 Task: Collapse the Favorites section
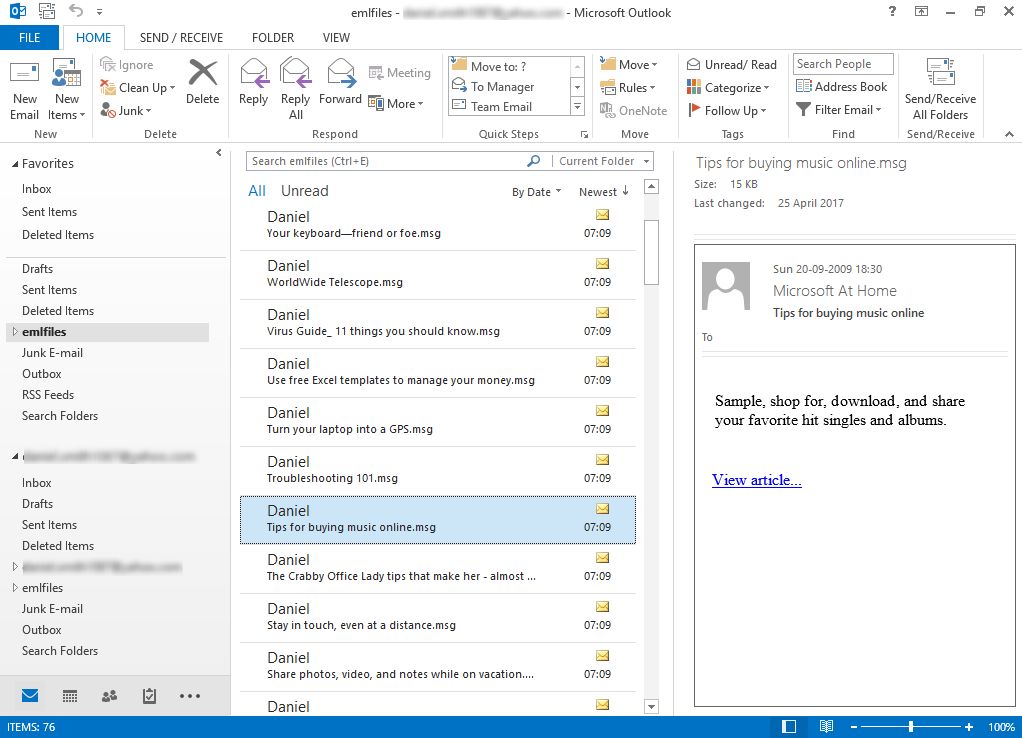[15, 164]
